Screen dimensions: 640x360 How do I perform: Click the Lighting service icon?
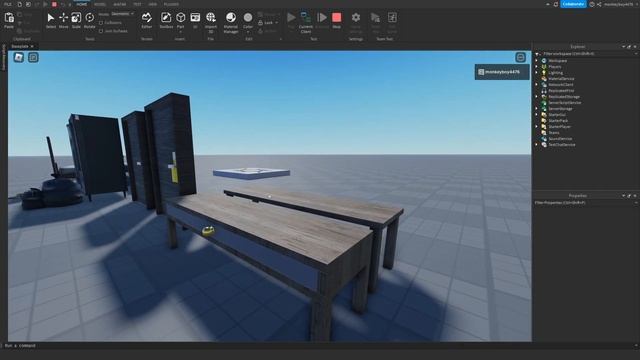(544, 72)
